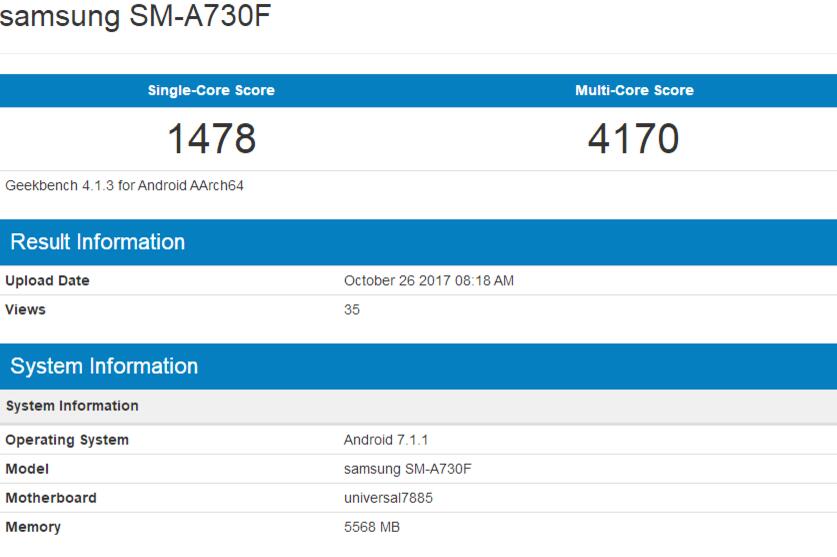Select the Geekbench 4.1.3 for Android AArch64 text

(124, 185)
